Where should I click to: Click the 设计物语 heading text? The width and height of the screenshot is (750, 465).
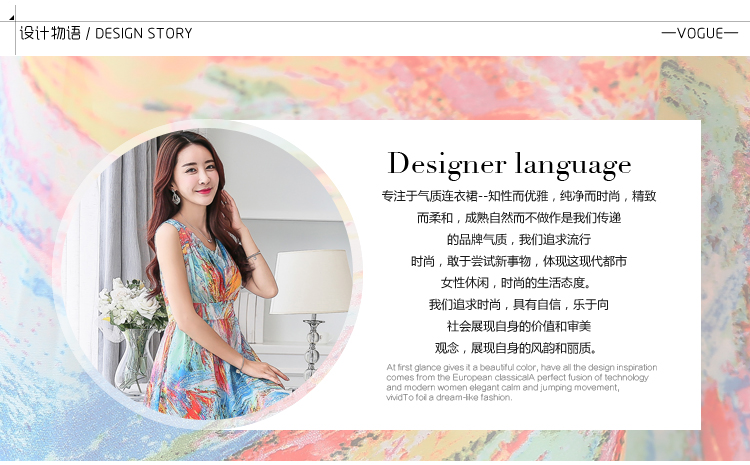50,33
